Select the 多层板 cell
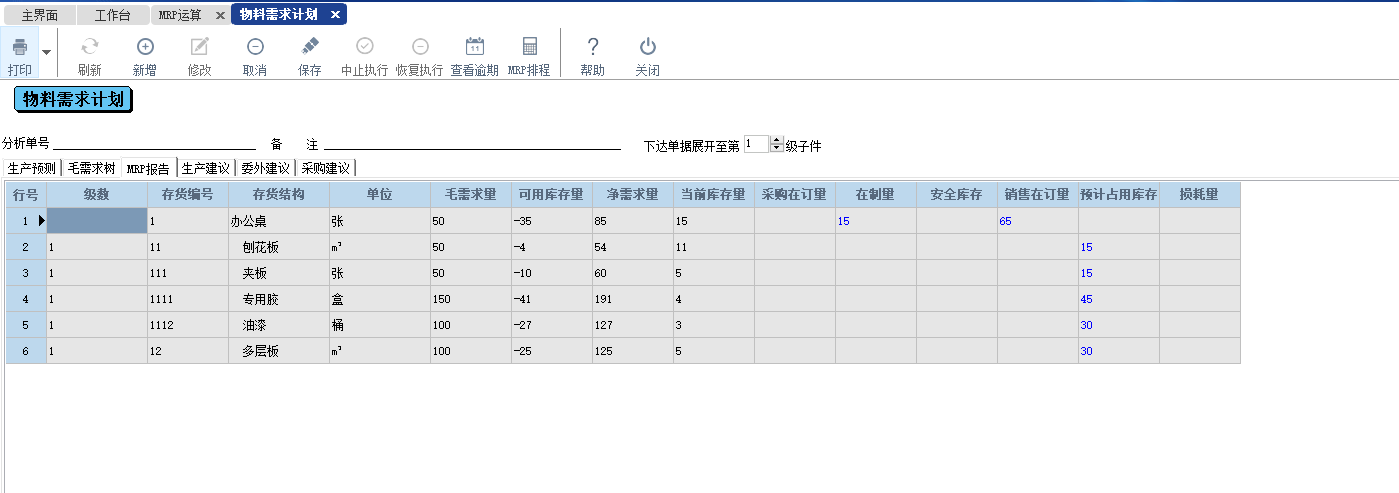 point(279,351)
